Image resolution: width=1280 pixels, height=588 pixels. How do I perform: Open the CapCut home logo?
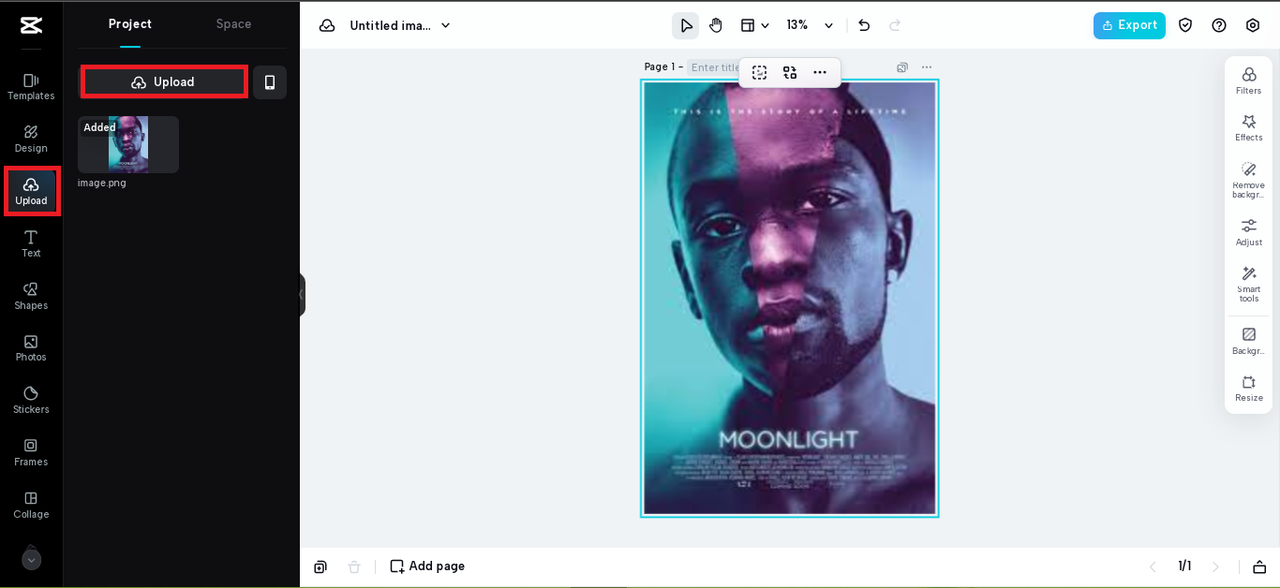[31, 25]
